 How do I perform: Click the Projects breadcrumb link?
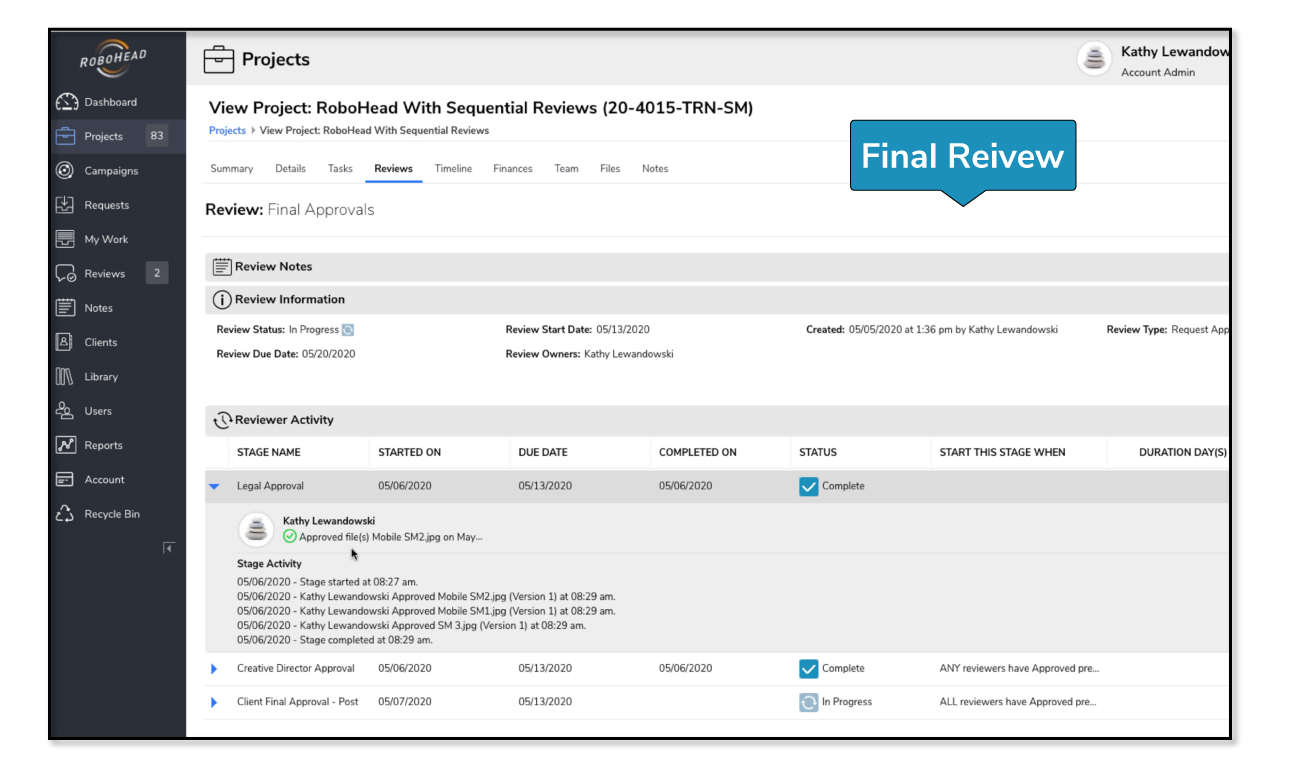click(x=227, y=131)
